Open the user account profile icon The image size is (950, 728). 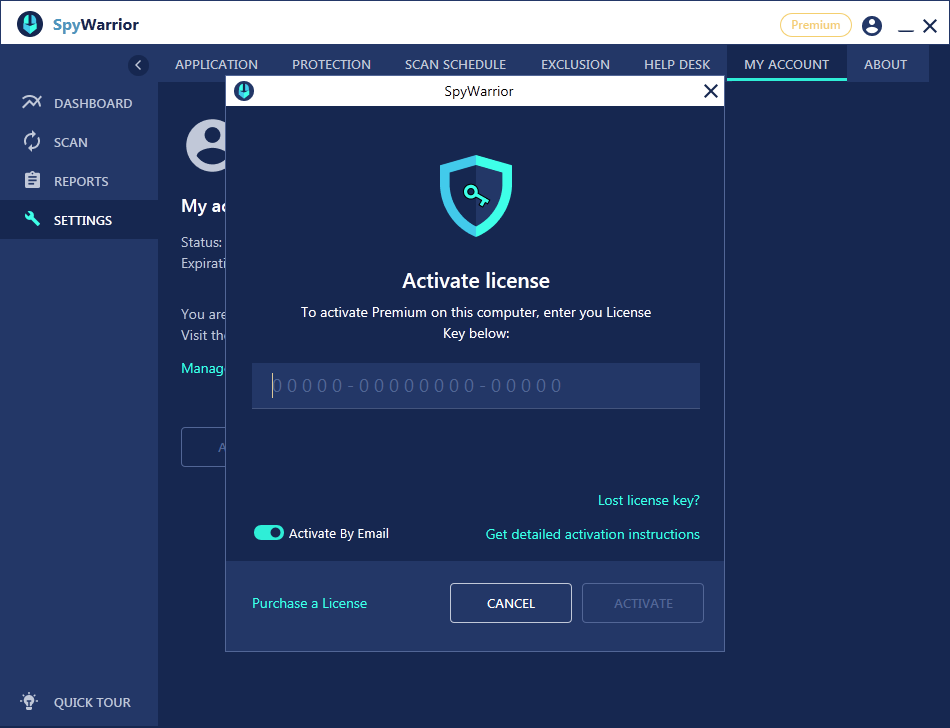coord(871,26)
